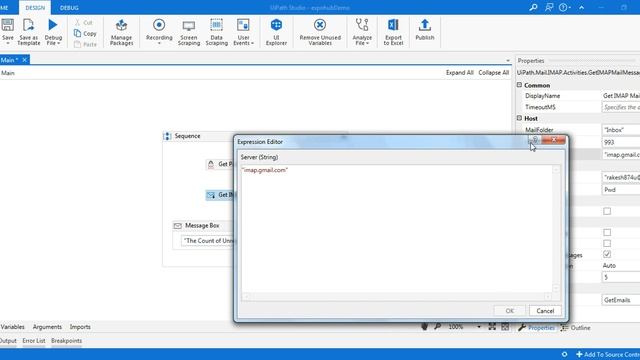Click the vertical scrollbar in Expression Editor
The width and height of the screenshot is (640, 360).
click(x=556, y=229)
